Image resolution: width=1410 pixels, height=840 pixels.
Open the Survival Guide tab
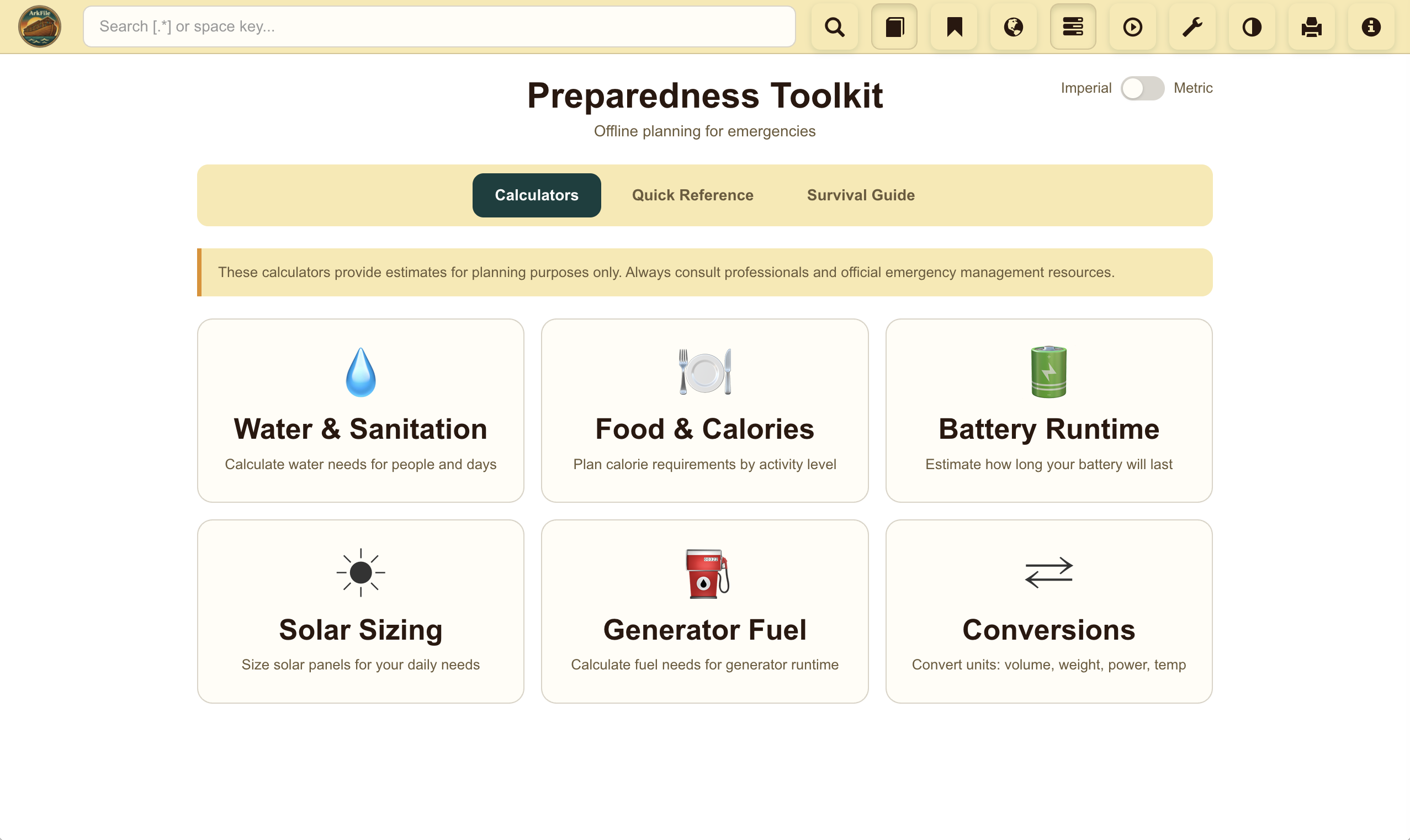(x=860, y=195)
